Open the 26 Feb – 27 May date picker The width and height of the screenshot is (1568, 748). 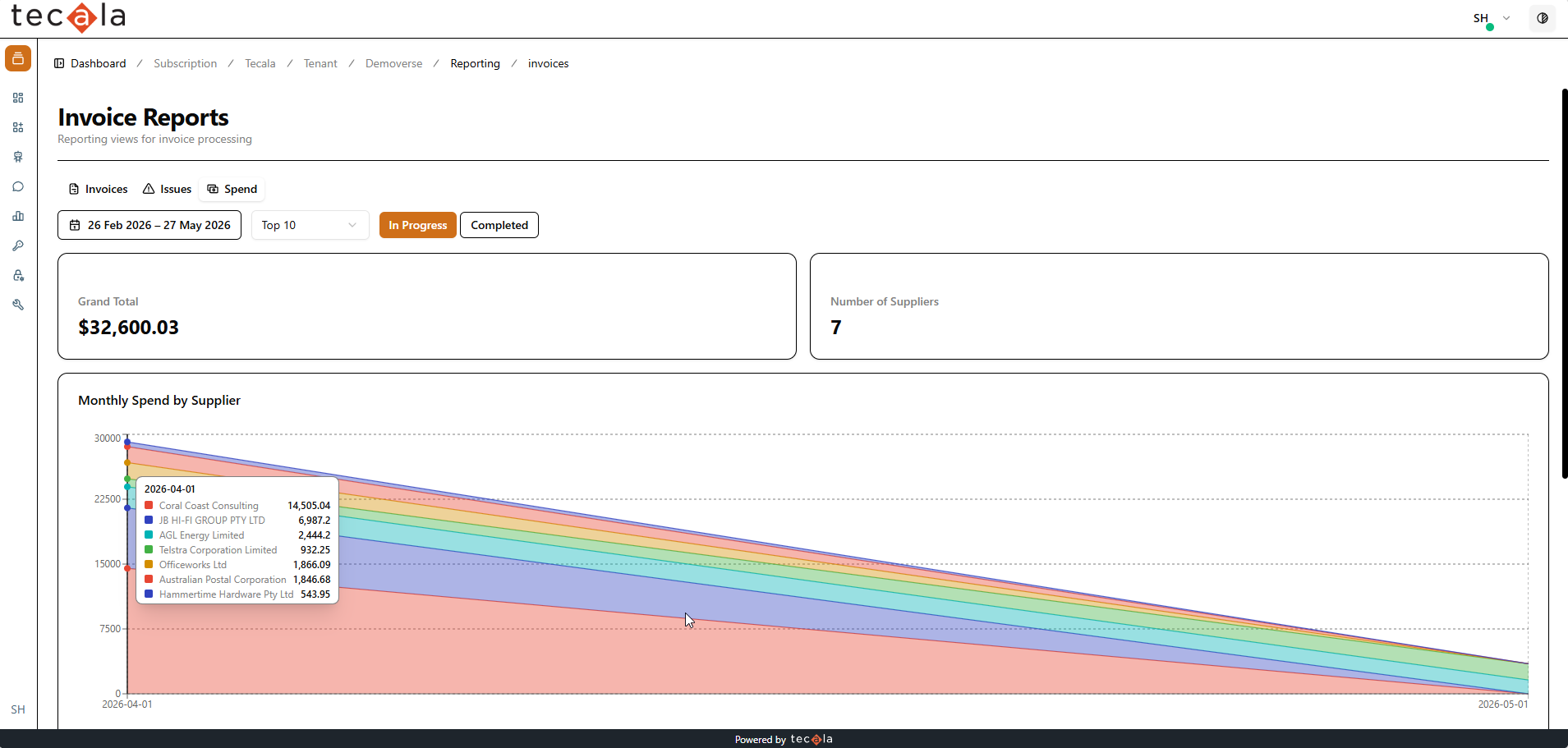pos(149,225)
